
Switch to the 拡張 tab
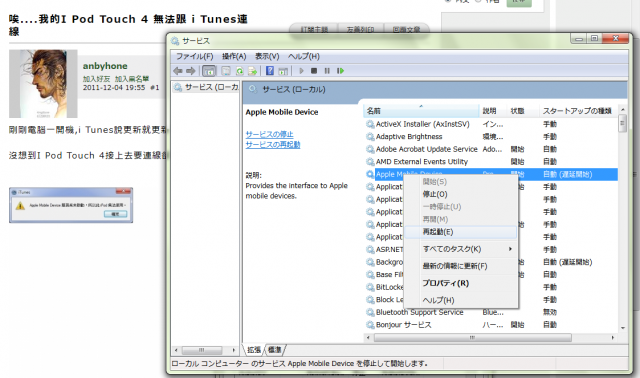point(254,350)
